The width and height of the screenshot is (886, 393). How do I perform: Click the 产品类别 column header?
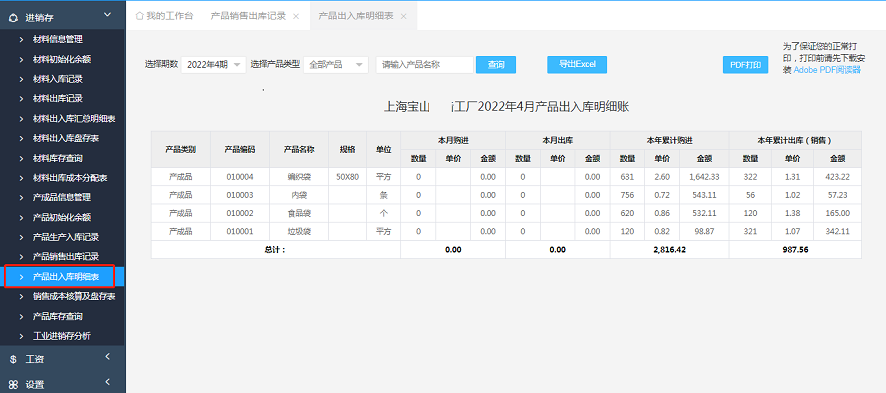click(x=181, y=150)
